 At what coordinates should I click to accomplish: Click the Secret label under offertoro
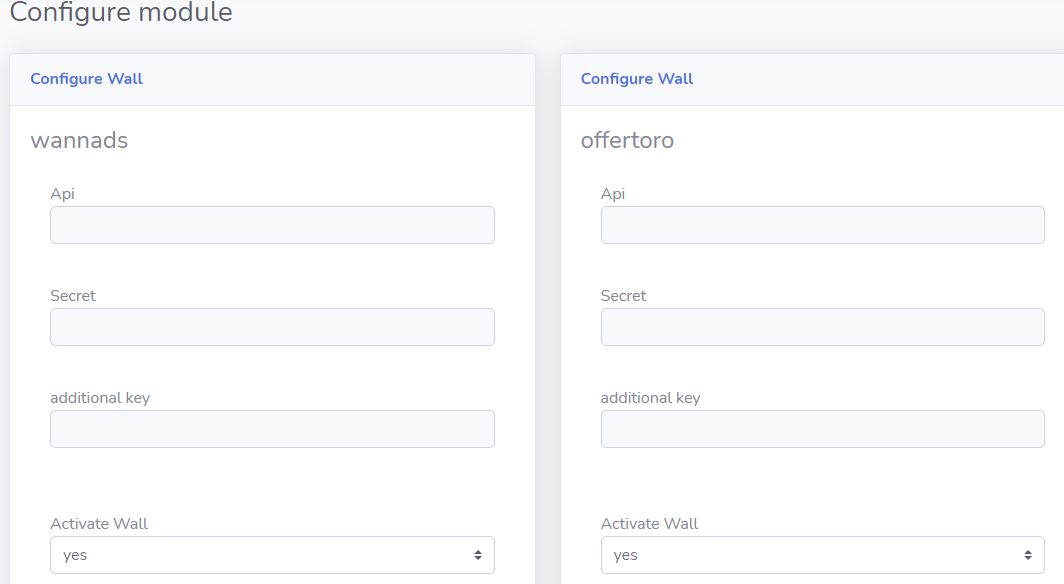(x=623, y=296)
